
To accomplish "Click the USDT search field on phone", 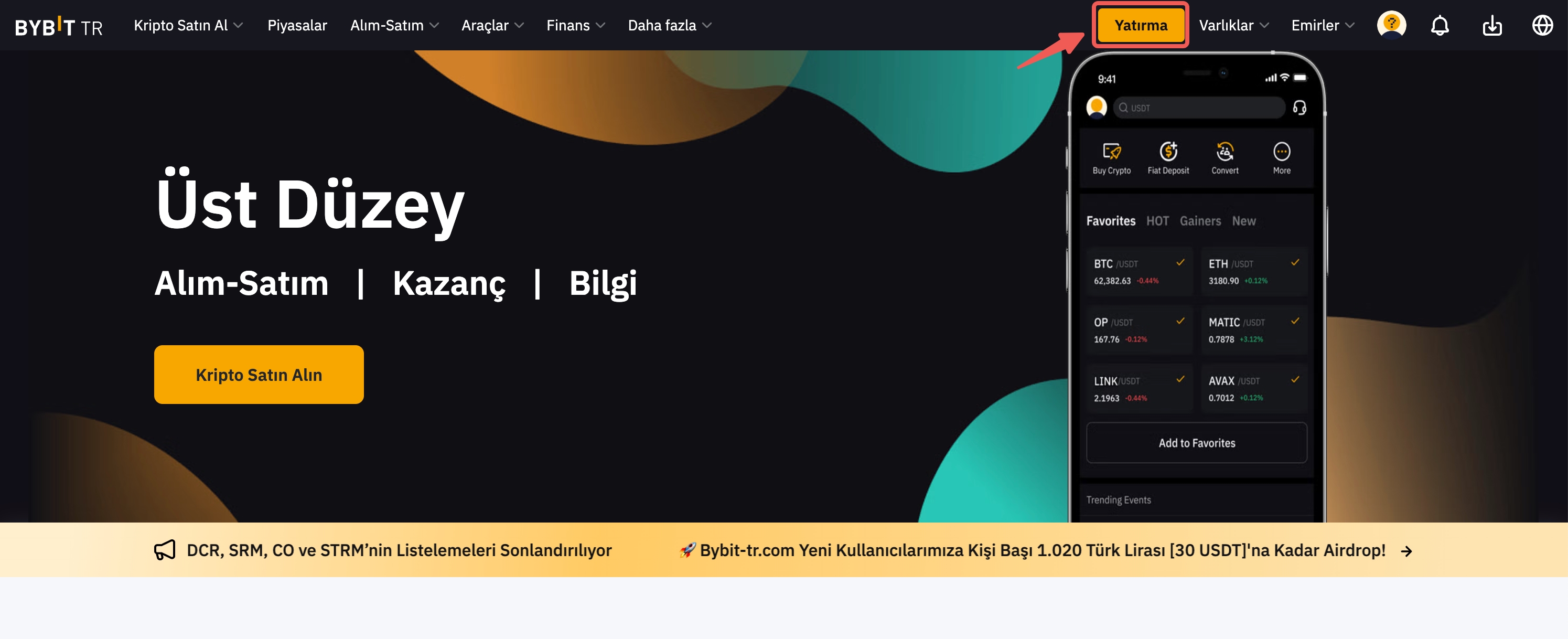I will pyautogui.click(x=1199, y=108).
